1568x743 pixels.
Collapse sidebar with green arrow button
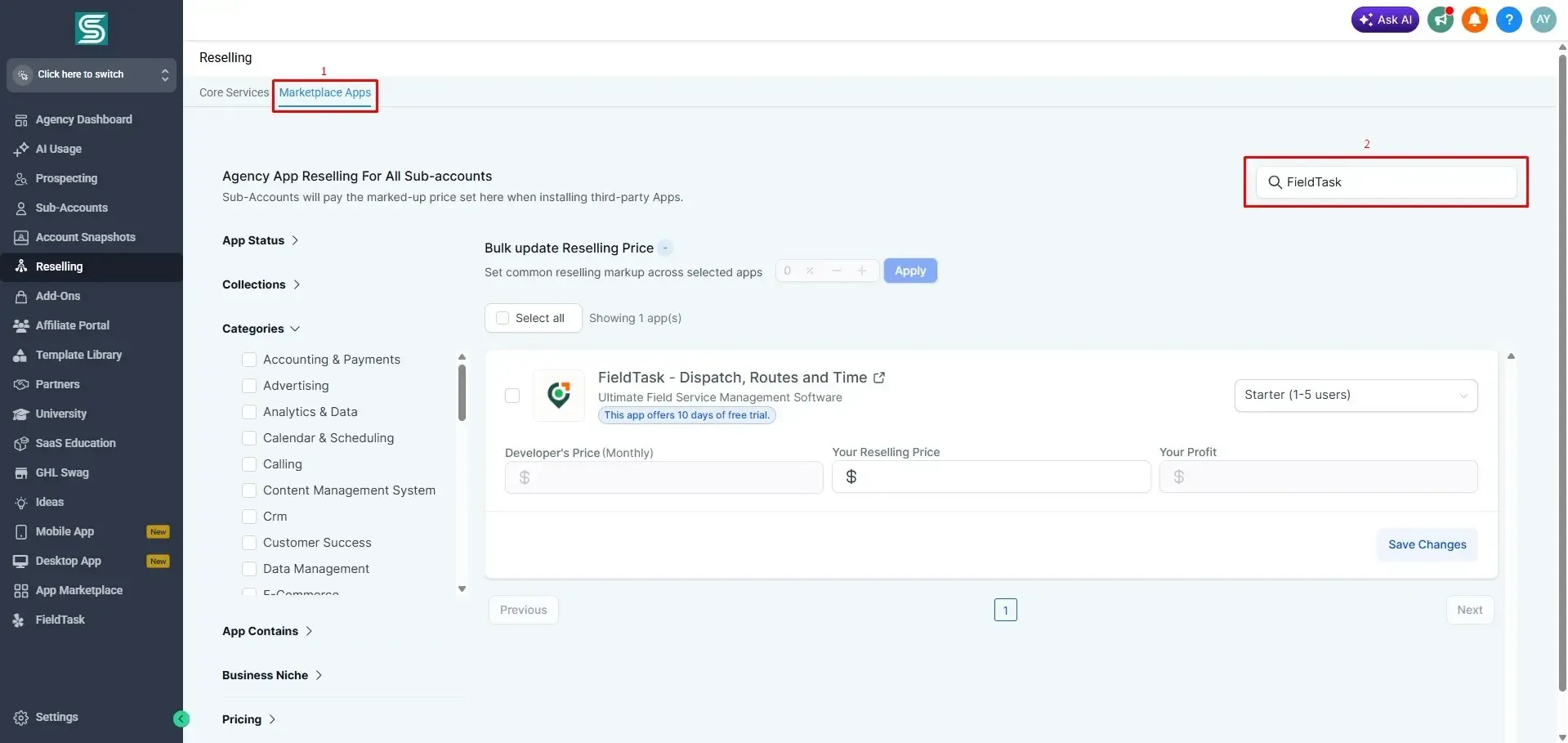point(181,719)
